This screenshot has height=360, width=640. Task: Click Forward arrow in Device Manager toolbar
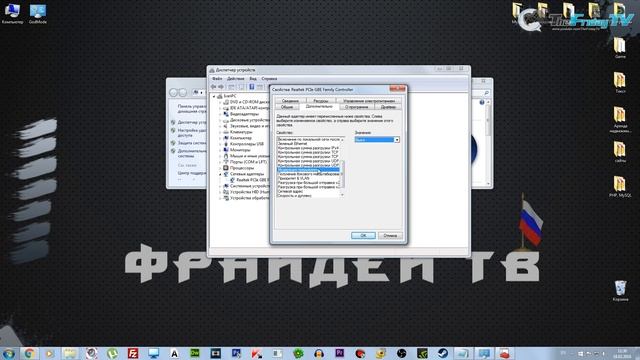click(221, 87)
